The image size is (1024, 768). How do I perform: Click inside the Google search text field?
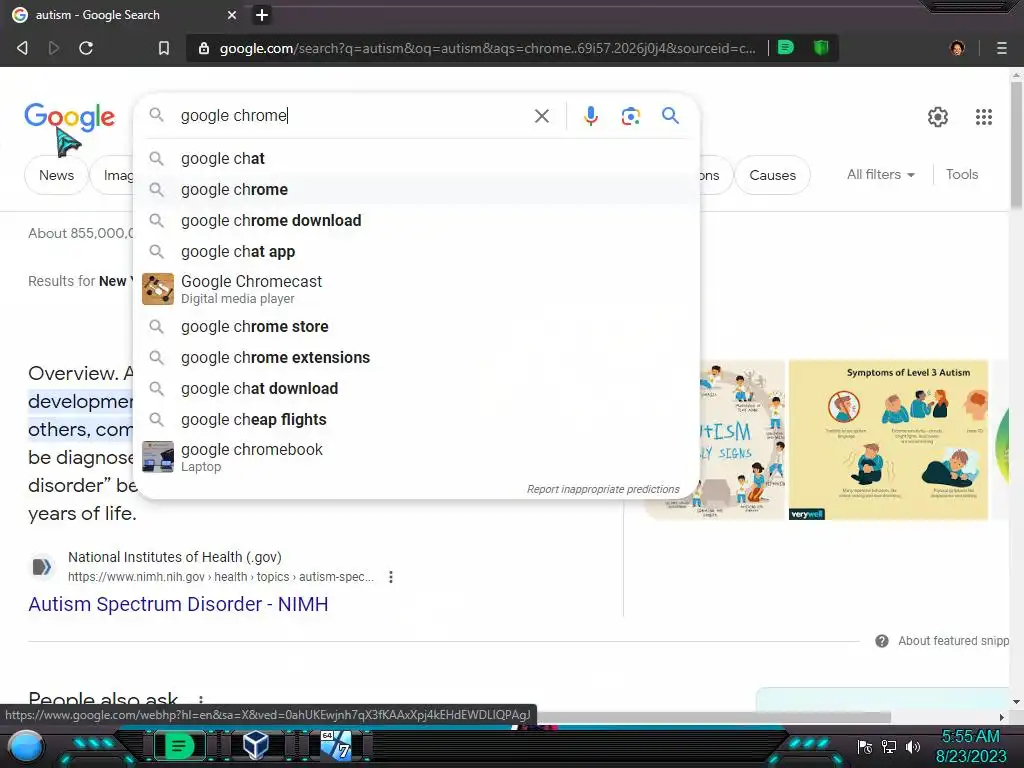353,116
